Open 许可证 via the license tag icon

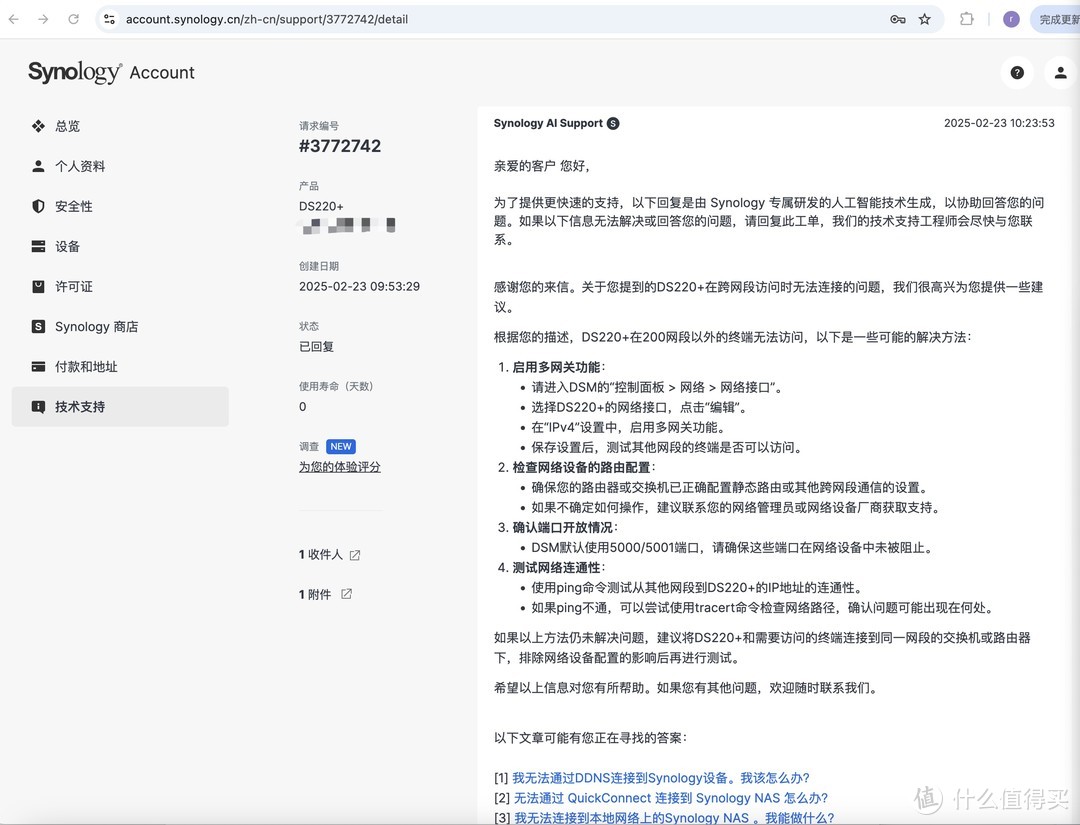click(39, 286)
